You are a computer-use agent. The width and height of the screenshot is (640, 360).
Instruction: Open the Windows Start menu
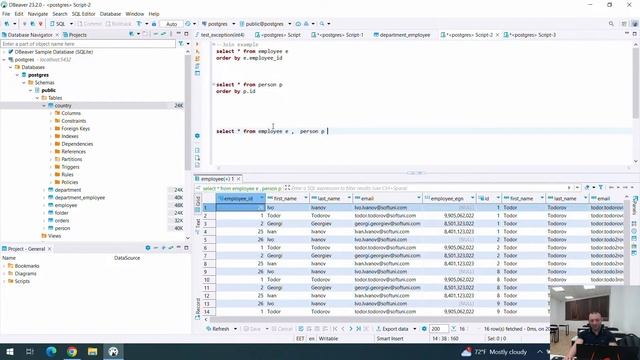[10, 351]
